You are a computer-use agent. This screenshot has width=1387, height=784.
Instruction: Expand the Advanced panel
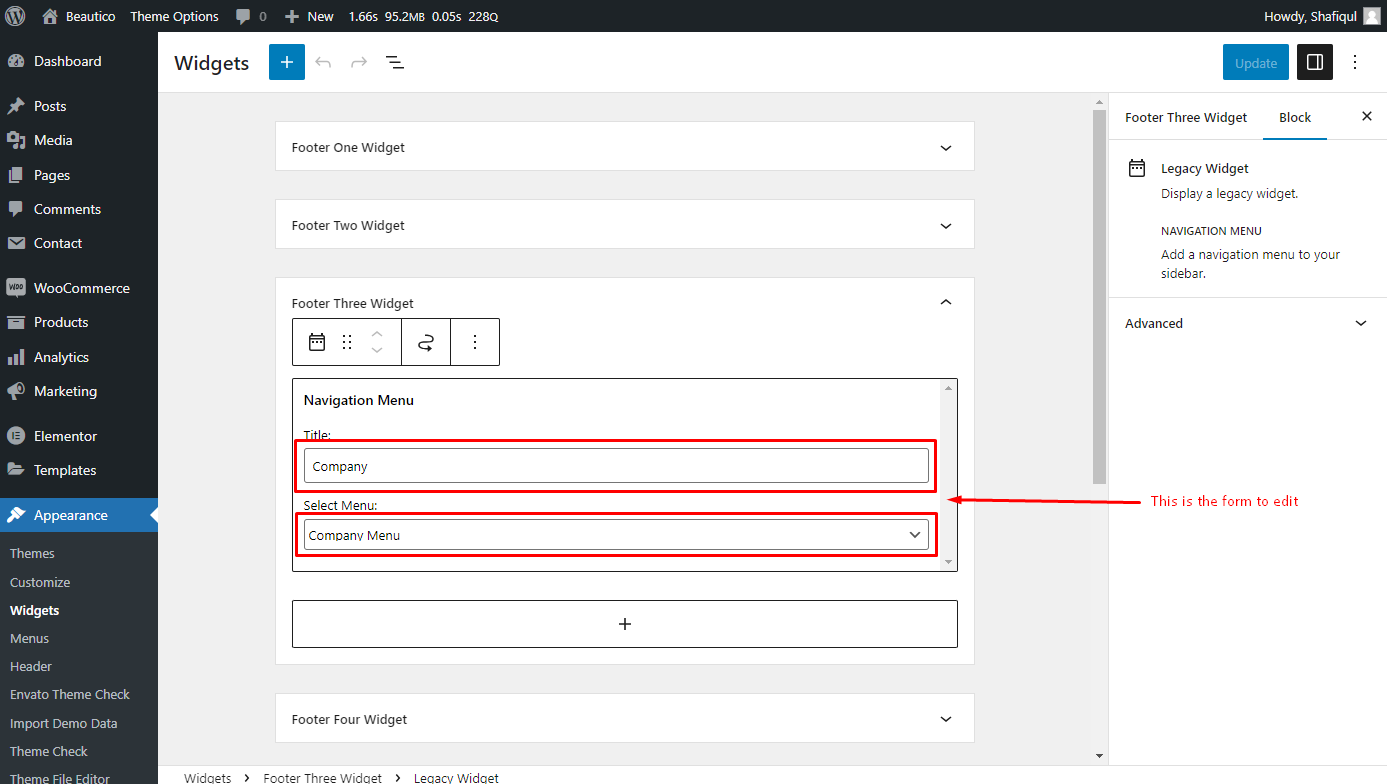tap(1248, 323)
